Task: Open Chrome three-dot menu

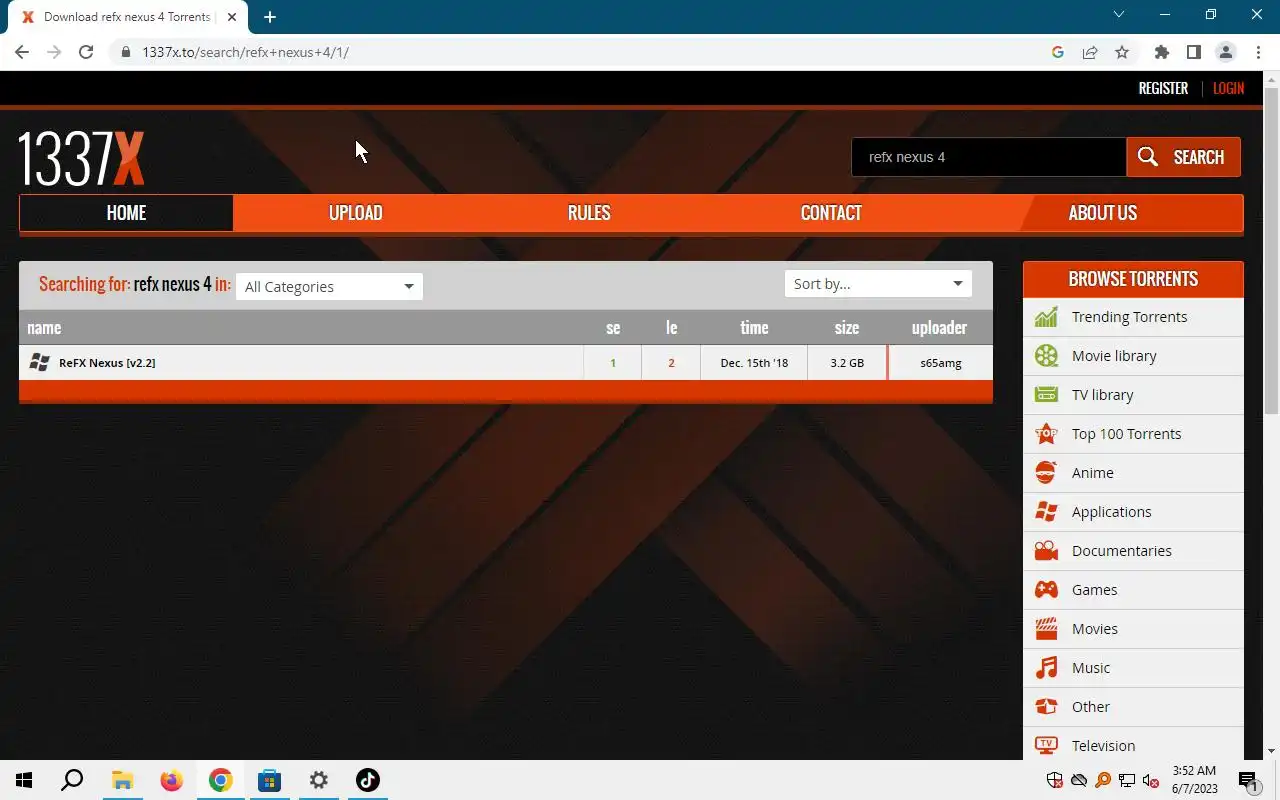Action: pos(1257,52)
